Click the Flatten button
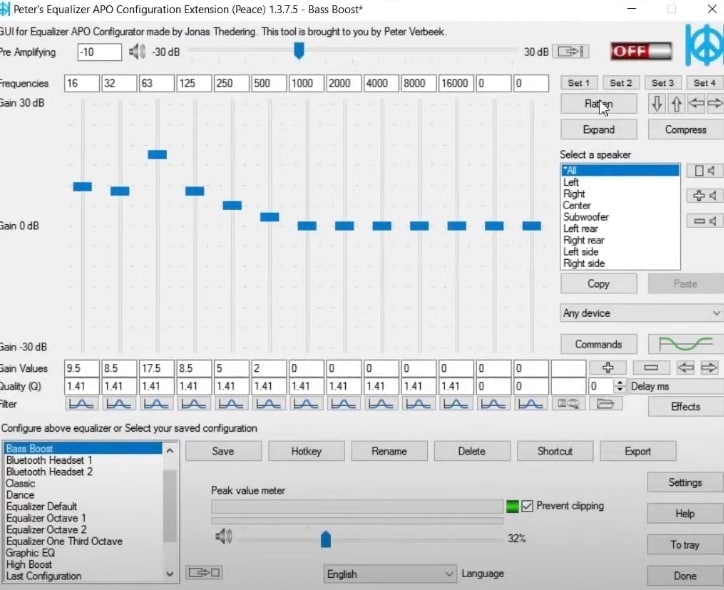724x590 pixels. coord(598,104)
